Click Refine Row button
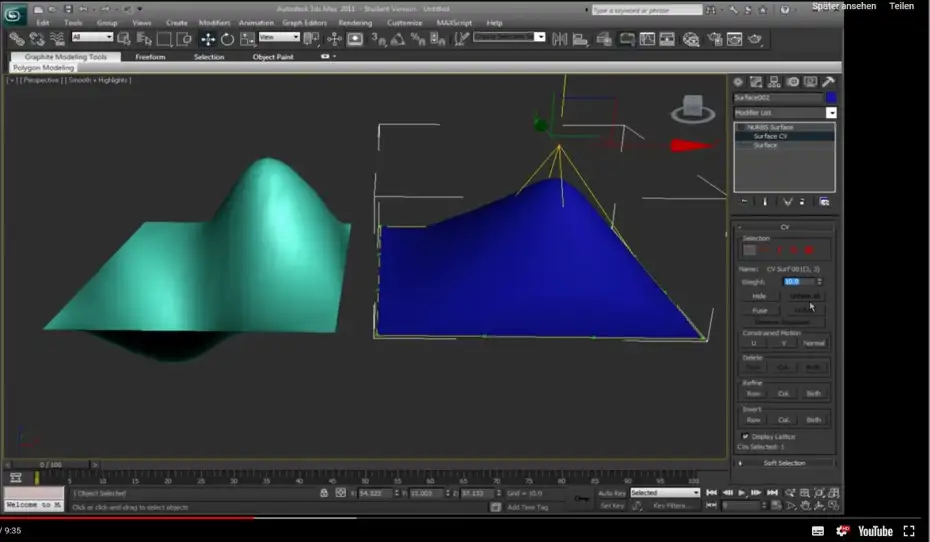The height and width of the screenshot is (542, 930). coord(753,394)
